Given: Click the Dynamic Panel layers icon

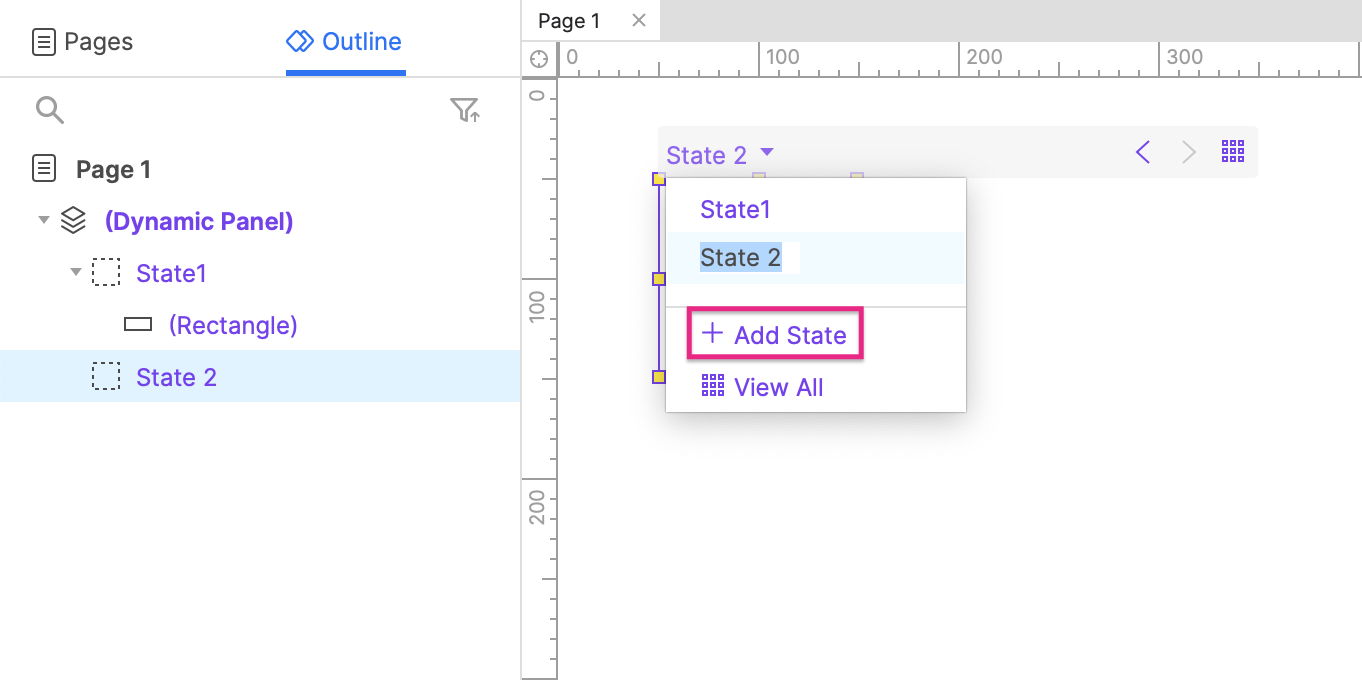Looking at the screenshot, I should pyautogui.click(x=73, y=221).
